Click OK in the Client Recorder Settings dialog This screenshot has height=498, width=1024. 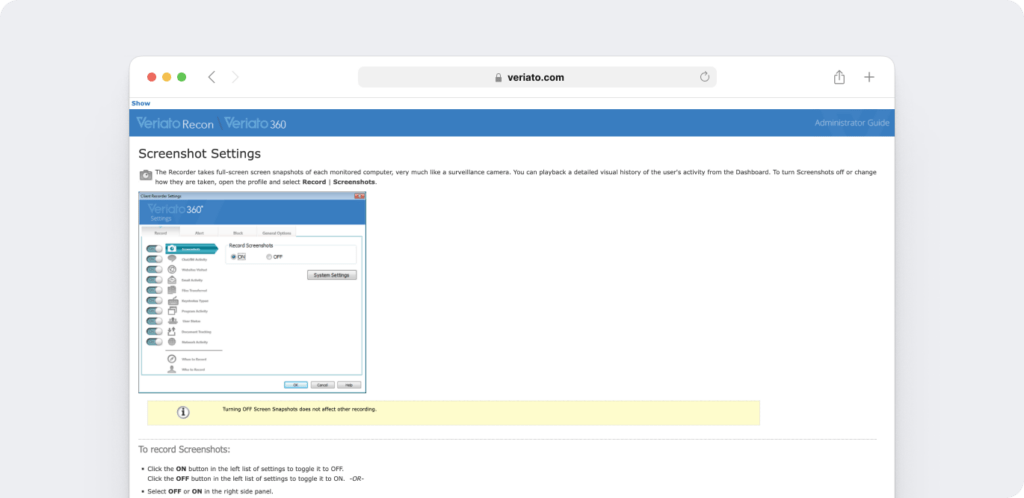pos(296,385)
